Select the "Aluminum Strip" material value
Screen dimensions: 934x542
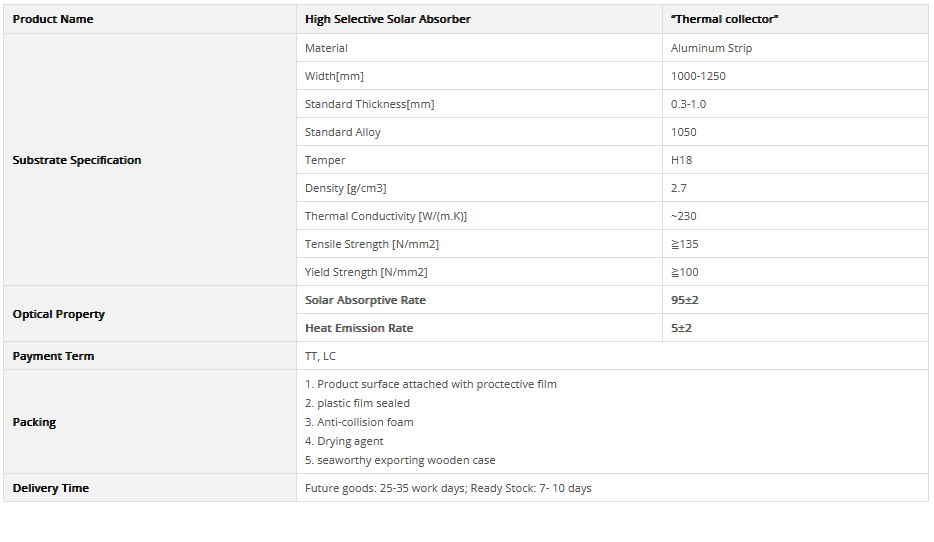click(x=711, y=48)
